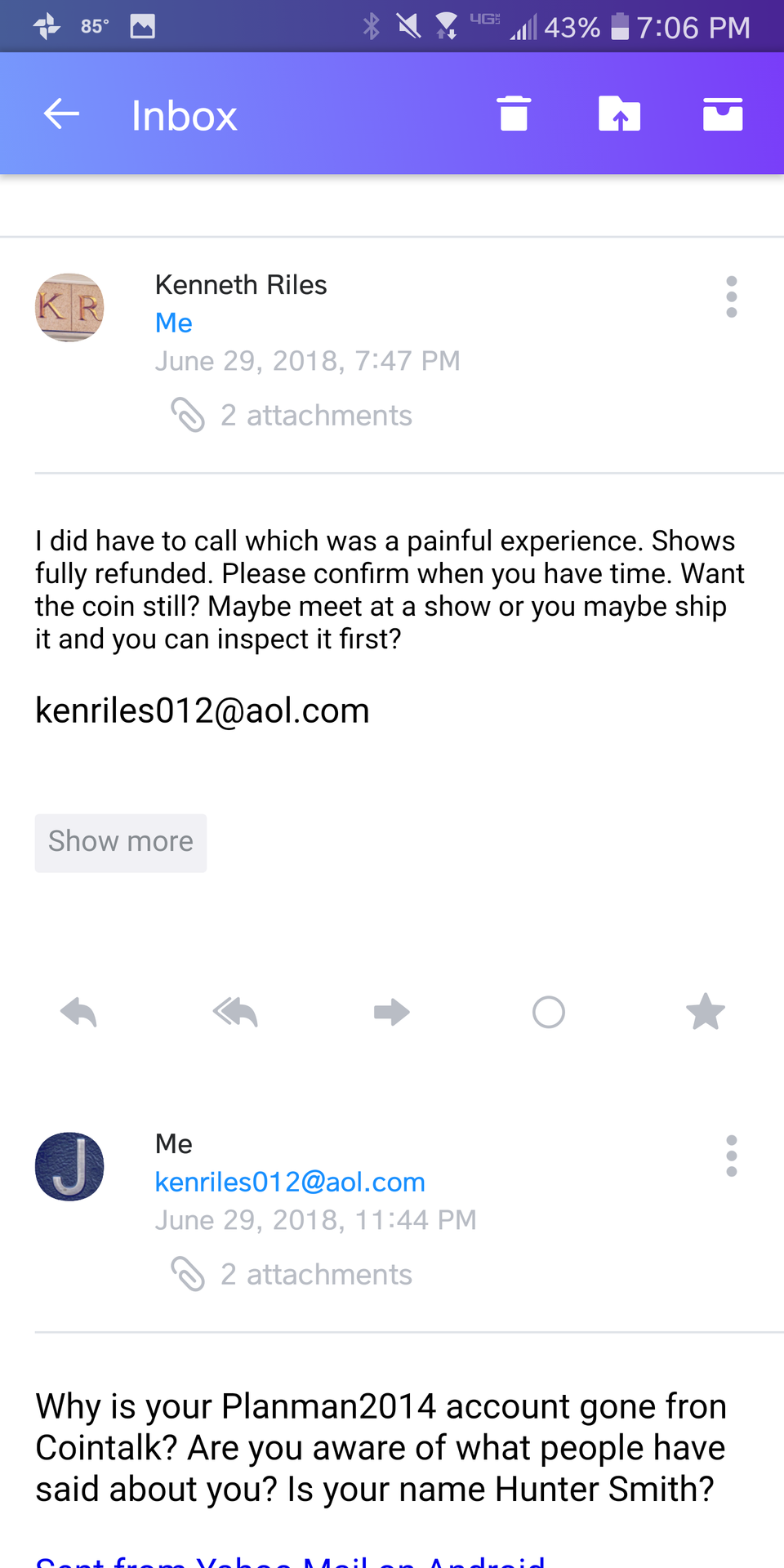Expand the quoted text with Show more

pyautogui.click(x=121, y=842)
